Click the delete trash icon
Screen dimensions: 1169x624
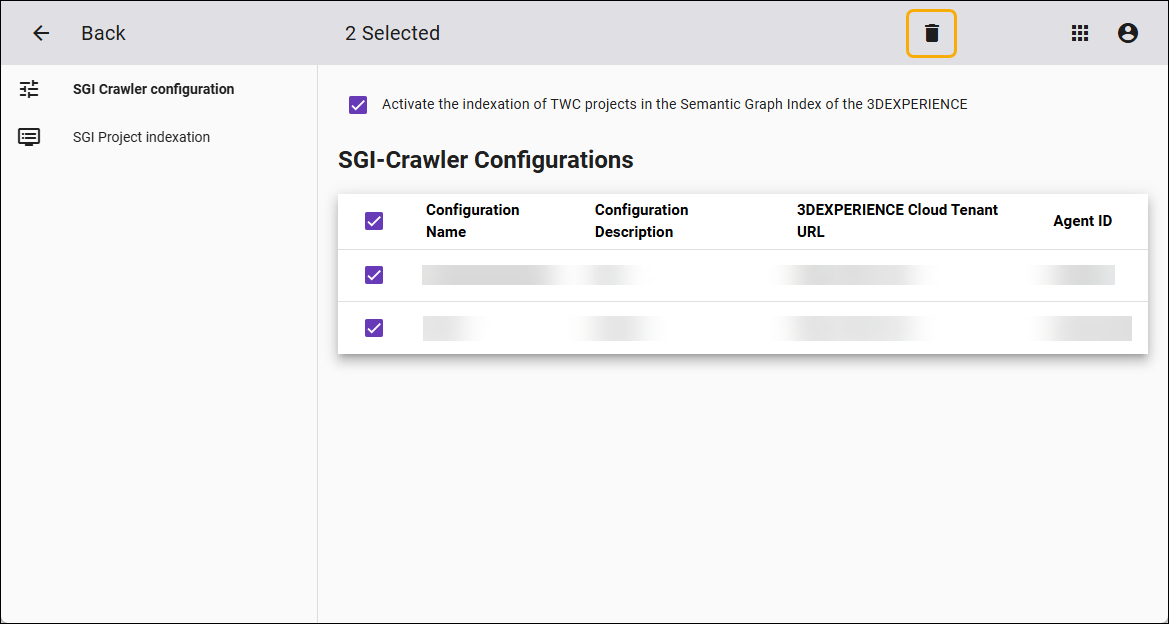click(x=932, y=33)
